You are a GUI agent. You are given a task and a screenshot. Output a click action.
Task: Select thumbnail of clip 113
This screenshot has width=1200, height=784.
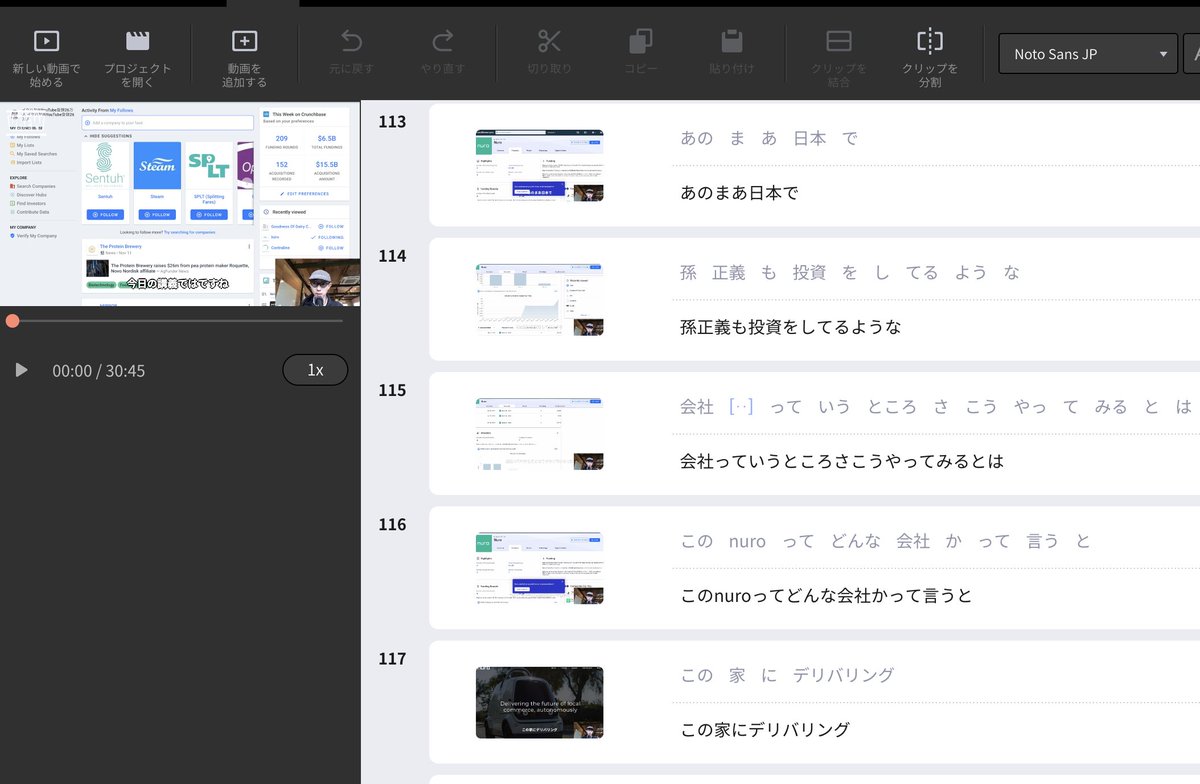pyautogui.click(x=540, y=165)
